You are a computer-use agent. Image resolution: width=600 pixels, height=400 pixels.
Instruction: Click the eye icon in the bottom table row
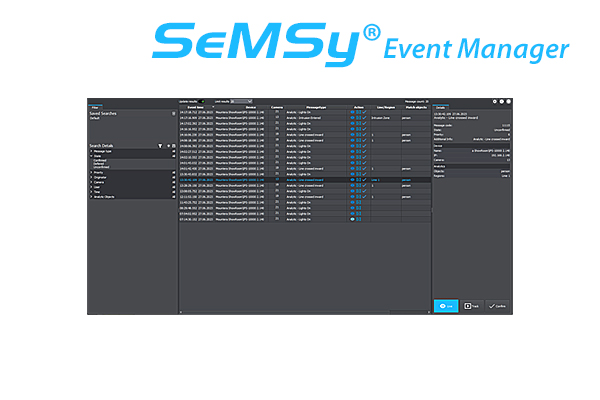(x=352, y=219)
